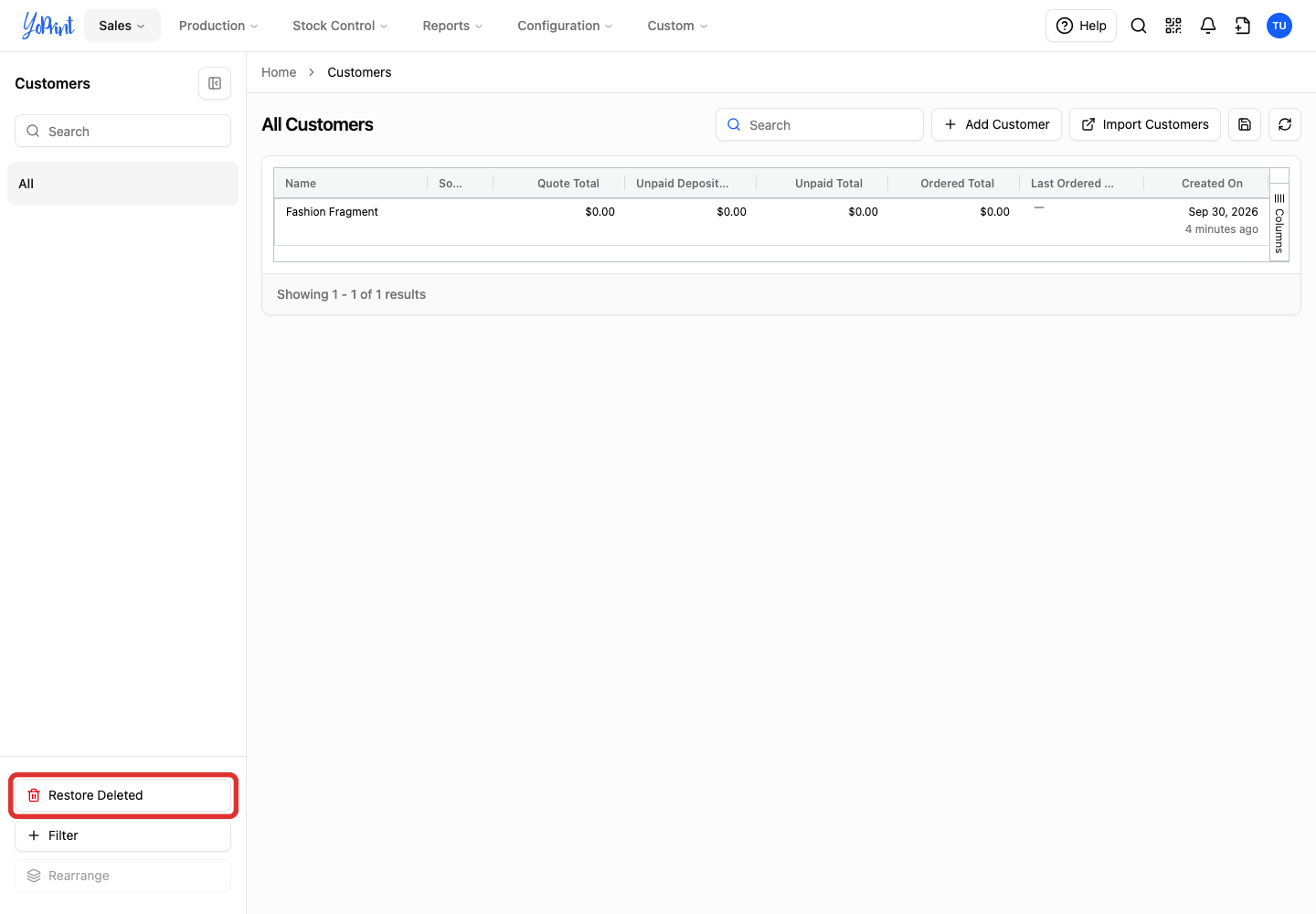Select the All customers view
Image resolution: width=1316 pixels, height=914 pixels.
122,184
